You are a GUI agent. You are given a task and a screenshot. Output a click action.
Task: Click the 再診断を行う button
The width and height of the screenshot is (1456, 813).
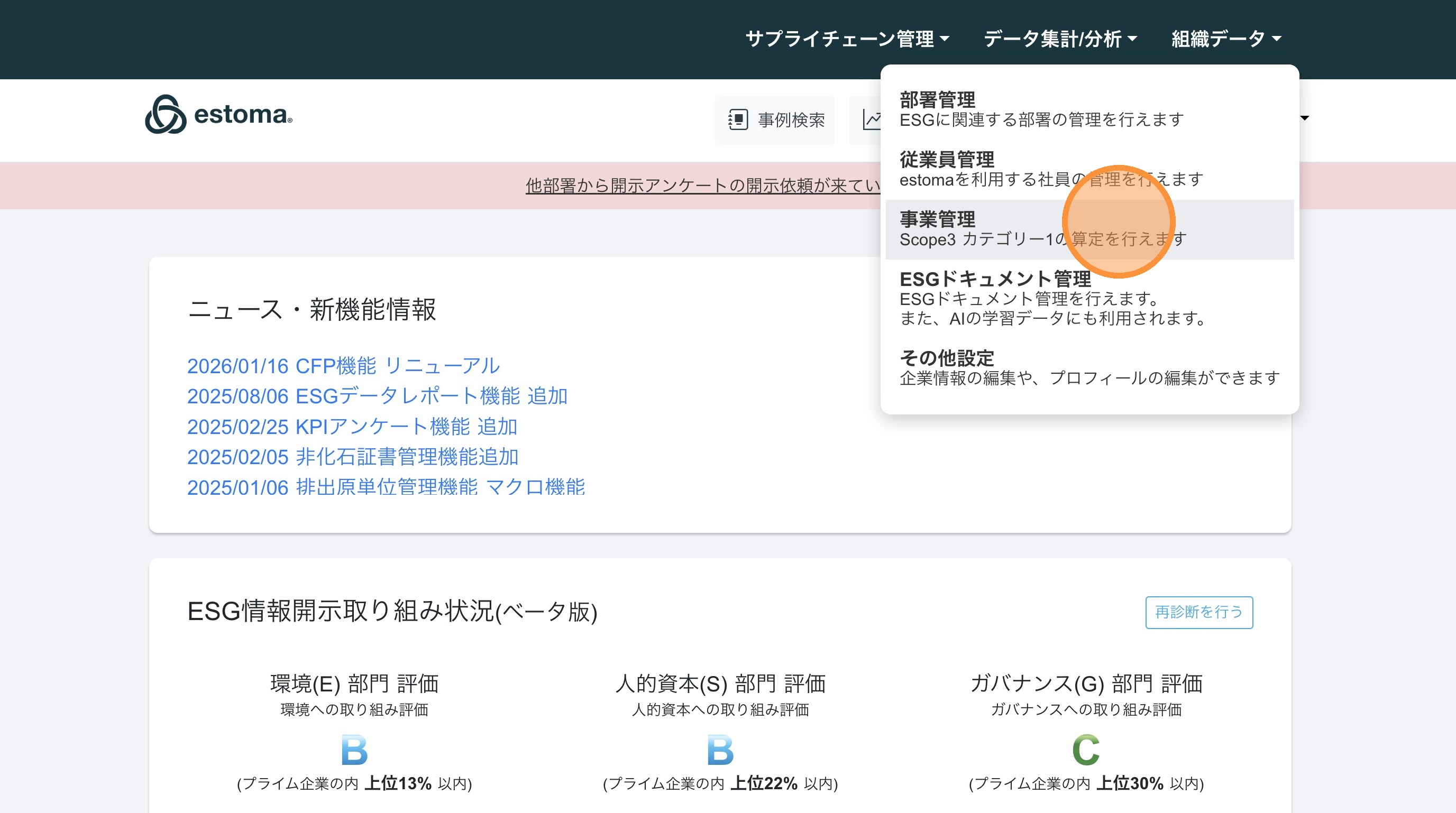coord(1199,612)
